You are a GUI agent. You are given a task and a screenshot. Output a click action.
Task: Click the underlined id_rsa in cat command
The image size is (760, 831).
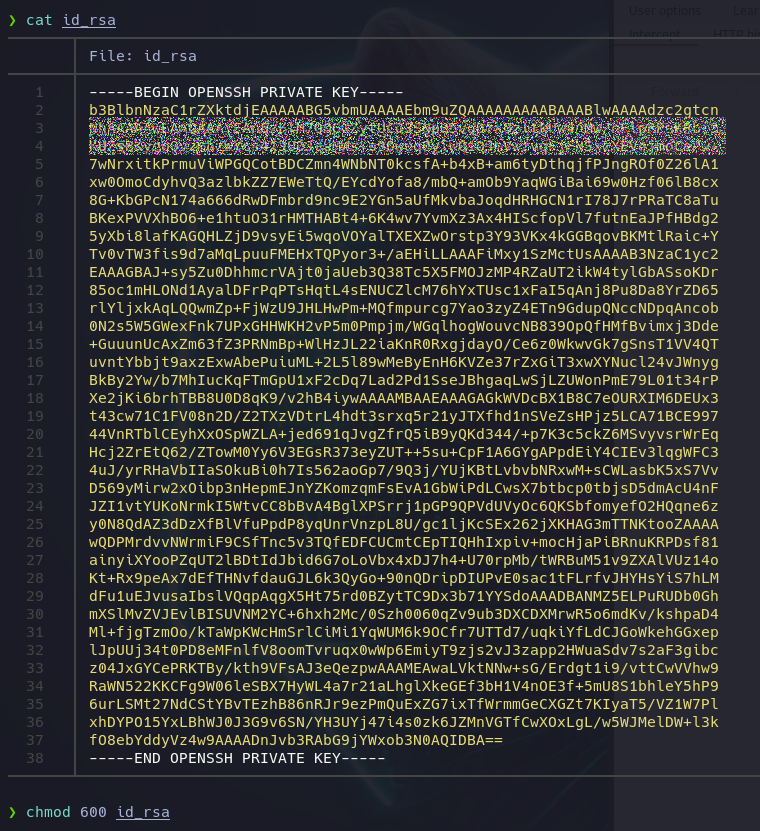[x=89, y=20]
